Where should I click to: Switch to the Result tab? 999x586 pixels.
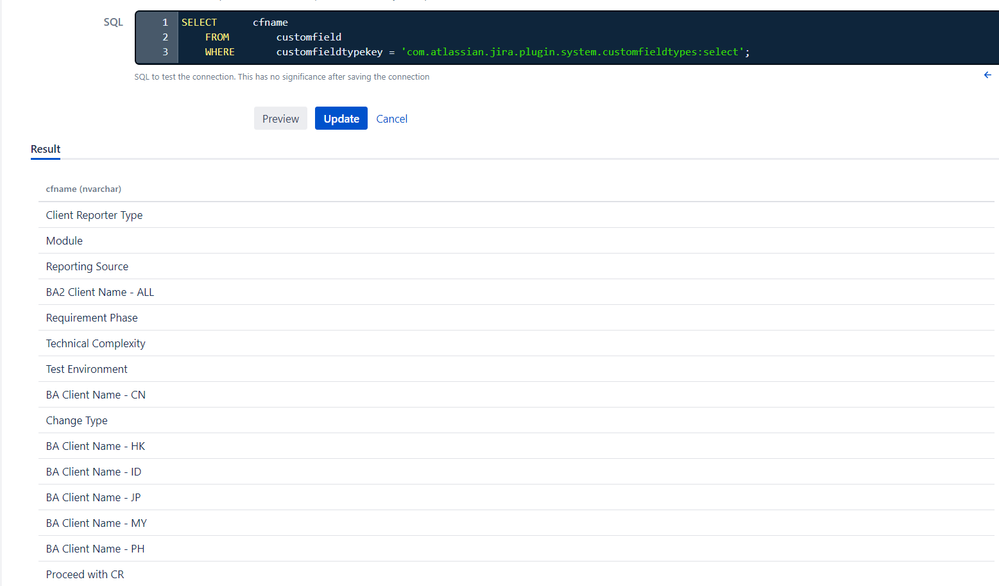(x=45, y=149)
